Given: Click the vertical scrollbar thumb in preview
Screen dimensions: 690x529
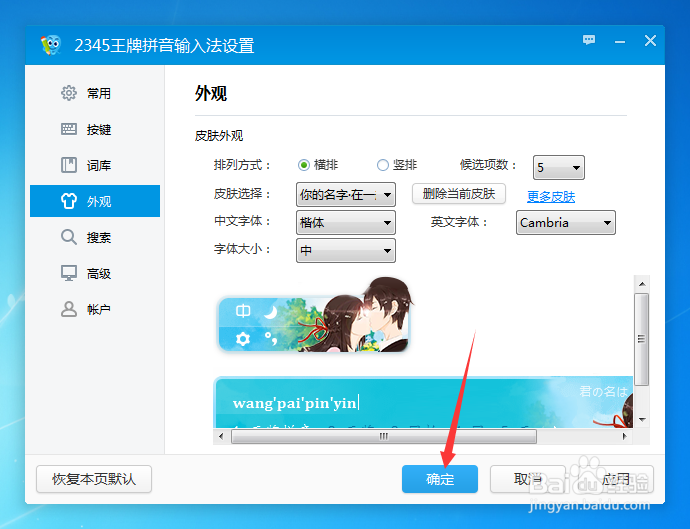Looking at the screenshot, I should 642,339.
